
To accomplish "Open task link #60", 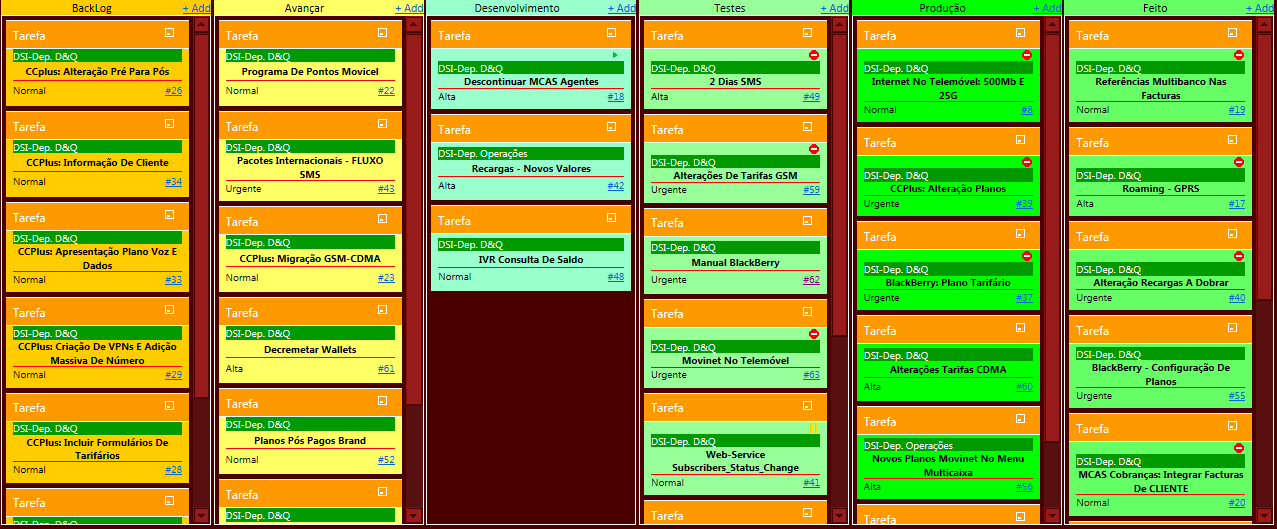I will pos(1024,387).
